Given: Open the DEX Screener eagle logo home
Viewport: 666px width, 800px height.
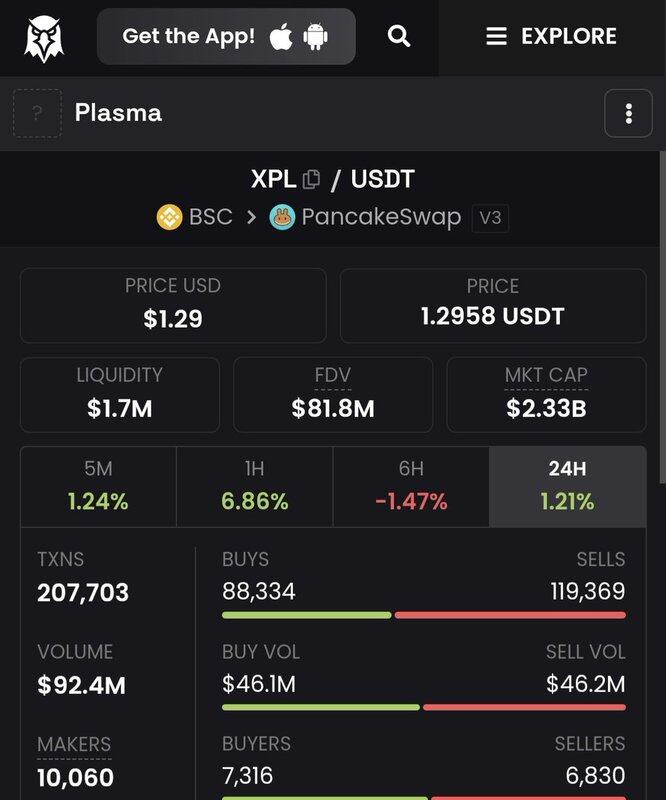Looking at the screenshot, I should pos(44,38).
